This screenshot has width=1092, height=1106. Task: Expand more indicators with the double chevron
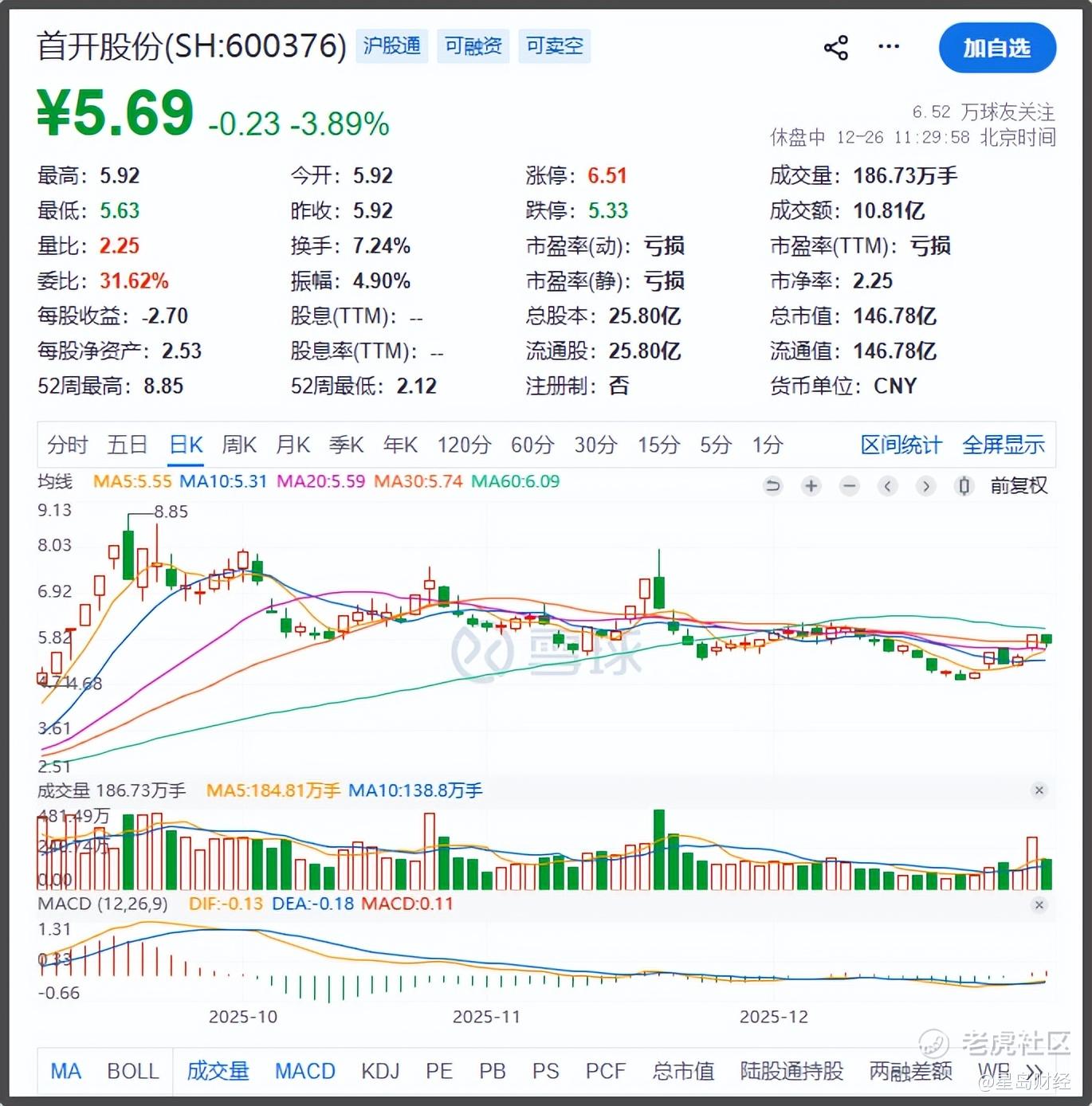[1034, 1072]
